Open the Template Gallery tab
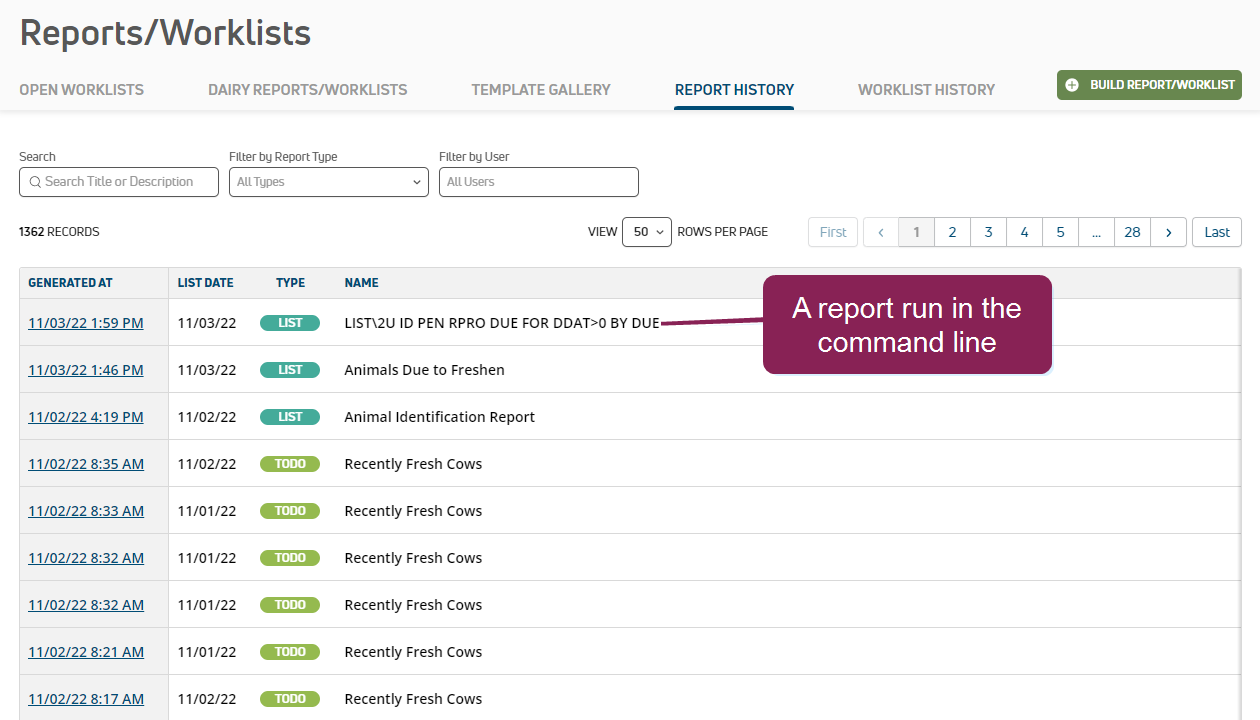The height and width of the screenshot is (720, 1260). [541, 90]
